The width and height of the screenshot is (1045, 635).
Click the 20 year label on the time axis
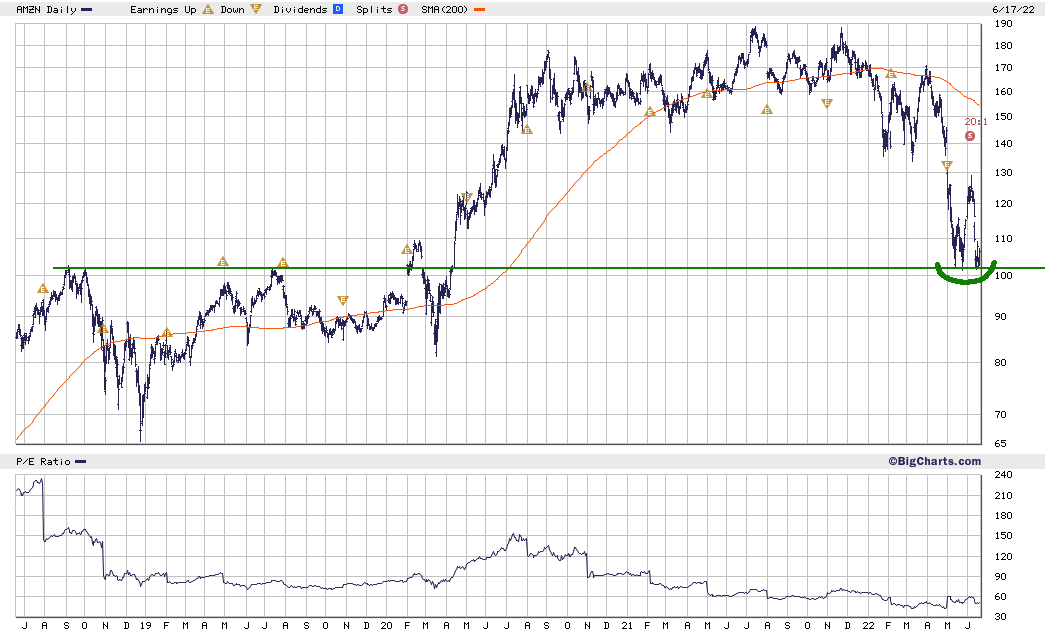387,626
